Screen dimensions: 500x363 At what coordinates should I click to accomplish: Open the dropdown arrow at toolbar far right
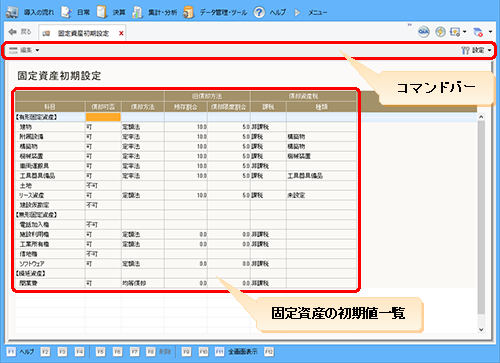(490, 32)
